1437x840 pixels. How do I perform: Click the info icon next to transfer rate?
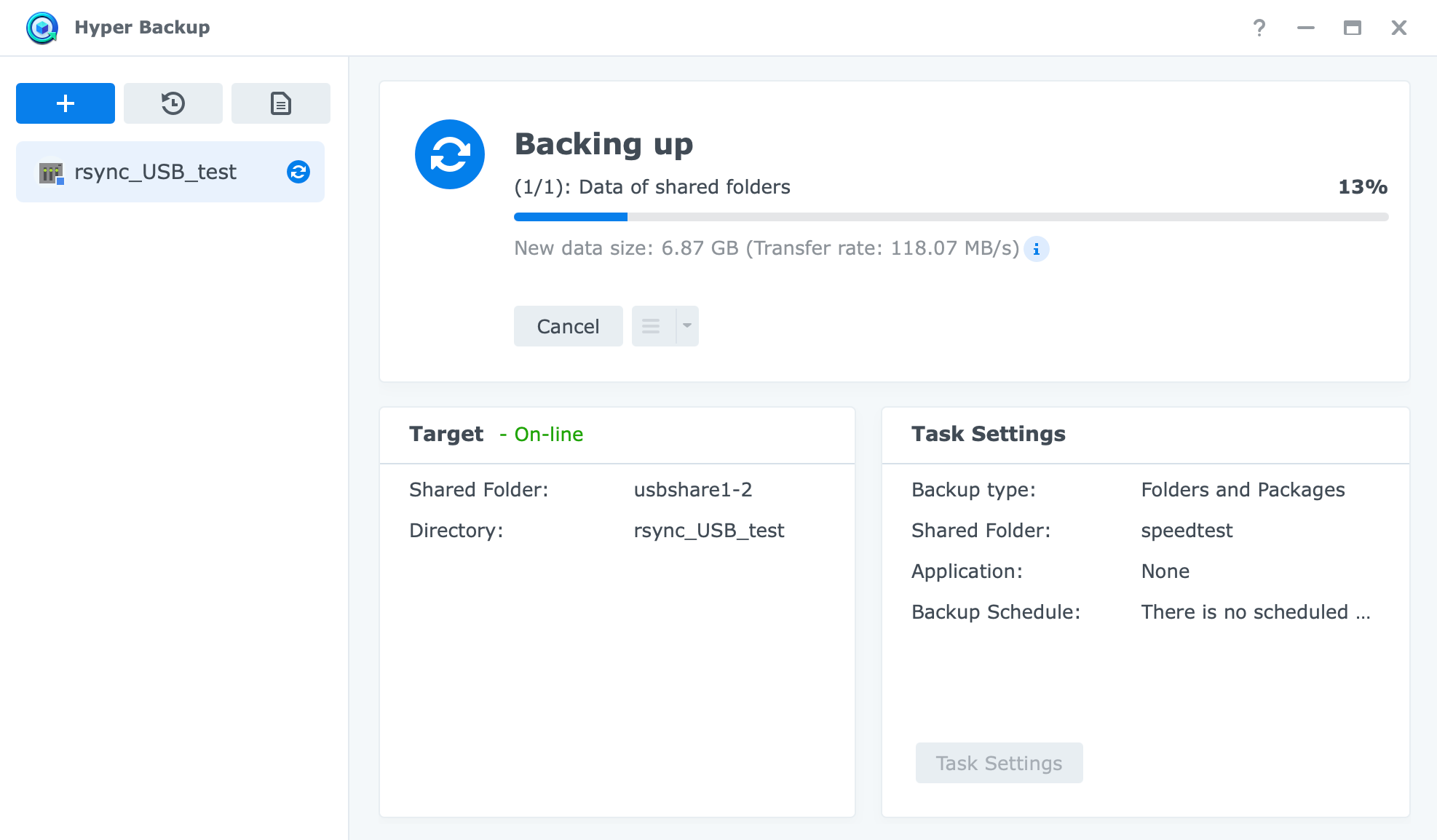[1036, 249]
